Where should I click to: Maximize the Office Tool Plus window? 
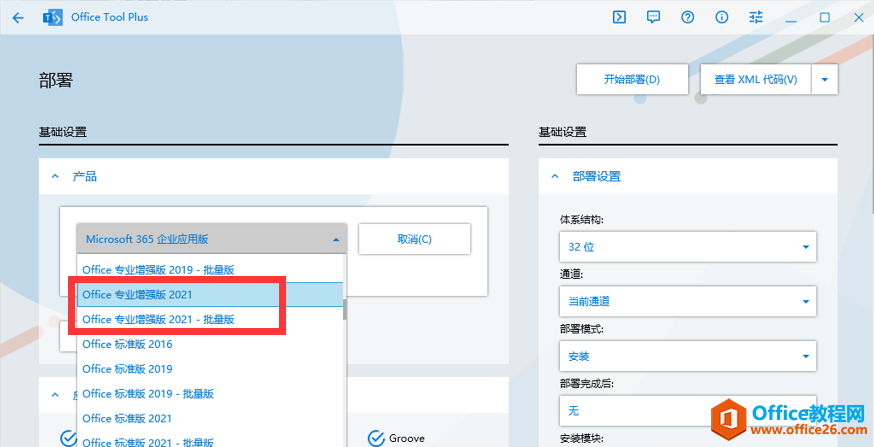pyautogui.click(x=824, y=18)
